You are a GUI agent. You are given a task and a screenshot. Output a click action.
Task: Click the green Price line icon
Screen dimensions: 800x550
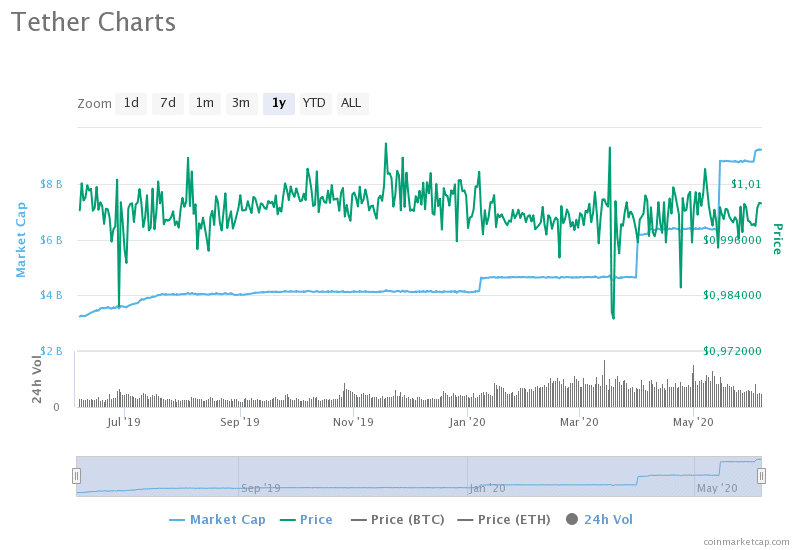click(x=288, y=520)
